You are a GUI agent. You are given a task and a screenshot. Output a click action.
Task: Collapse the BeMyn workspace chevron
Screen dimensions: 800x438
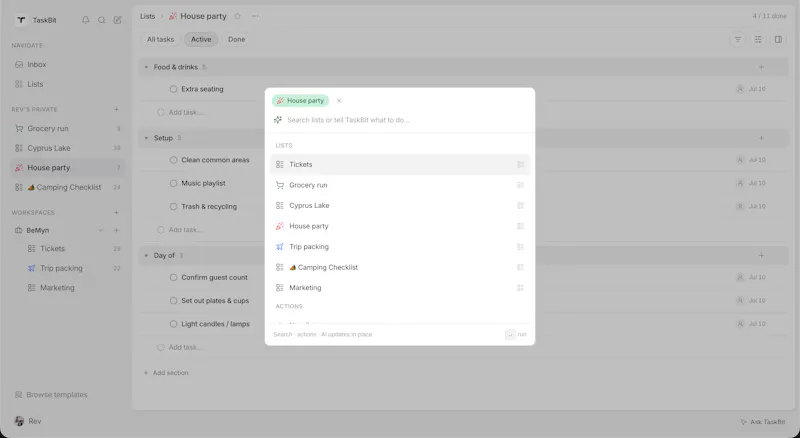pos(101,230)
